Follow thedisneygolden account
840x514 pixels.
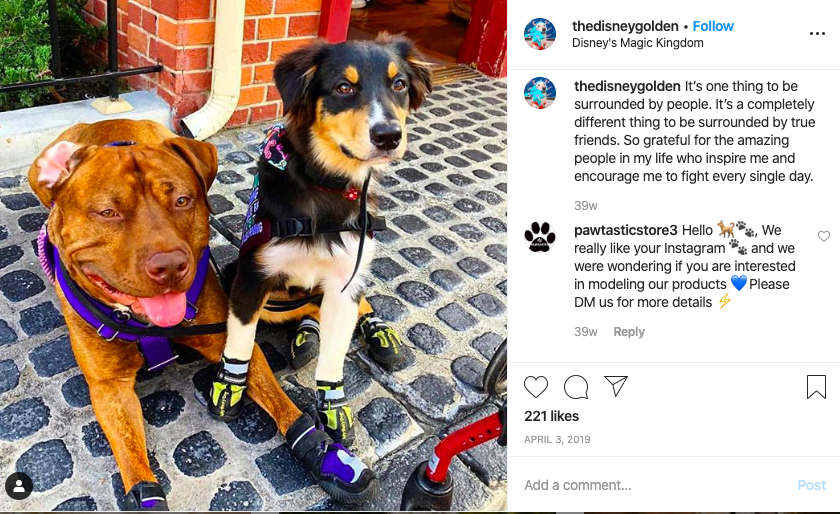coord(713,26)
